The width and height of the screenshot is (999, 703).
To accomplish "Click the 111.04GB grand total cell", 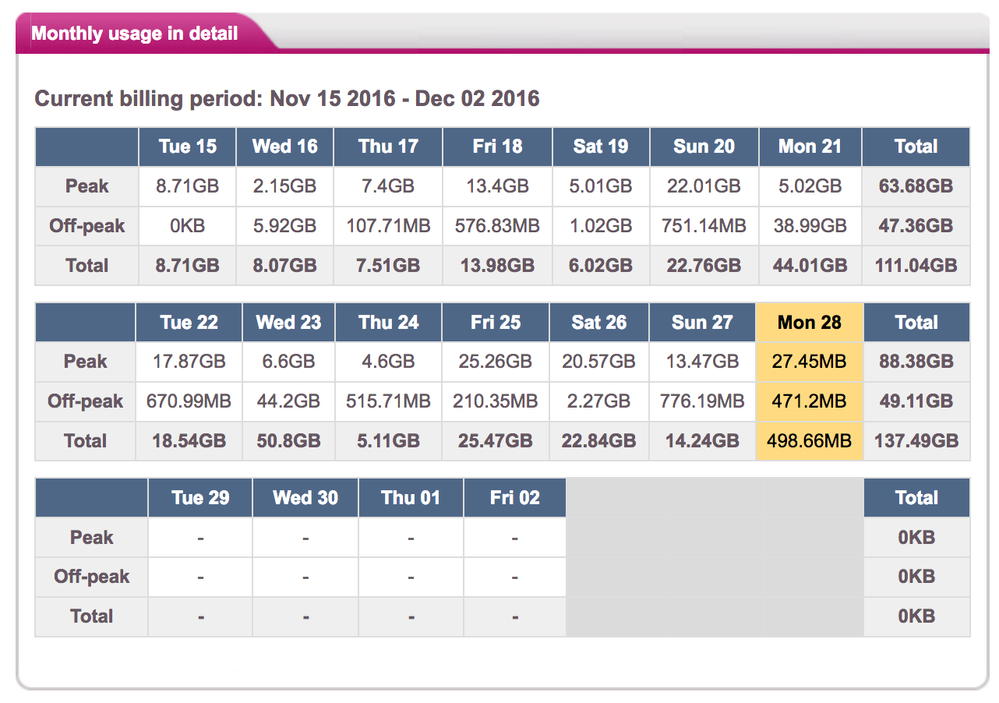I will coord(915,266).
